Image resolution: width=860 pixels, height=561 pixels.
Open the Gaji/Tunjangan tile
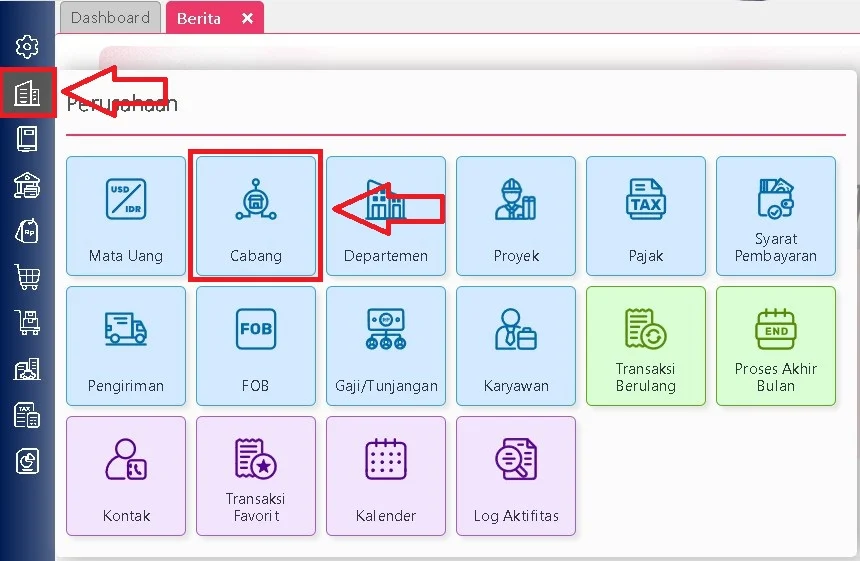pos(386,346)
